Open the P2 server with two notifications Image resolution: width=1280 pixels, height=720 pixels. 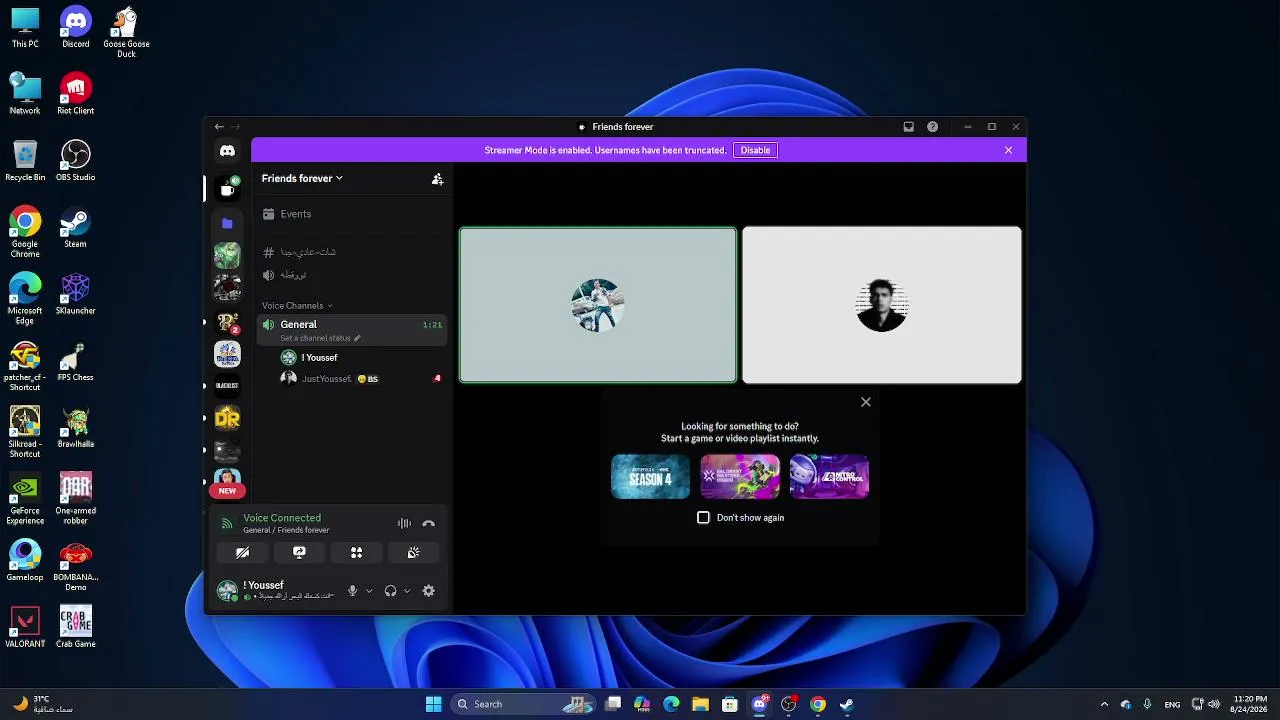[227, 322]
